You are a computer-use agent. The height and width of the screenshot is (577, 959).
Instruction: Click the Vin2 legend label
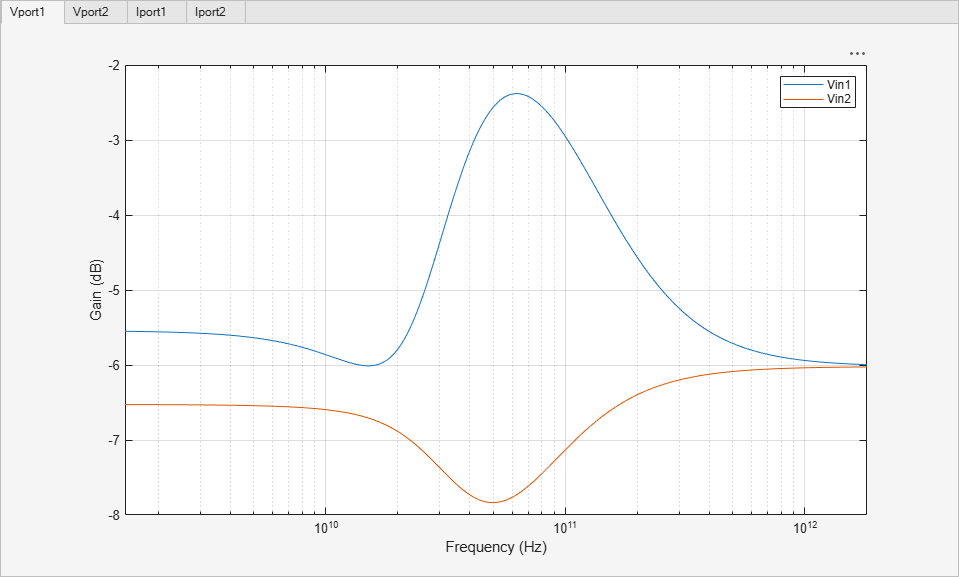pyautogui.click(x=840, y=99)
